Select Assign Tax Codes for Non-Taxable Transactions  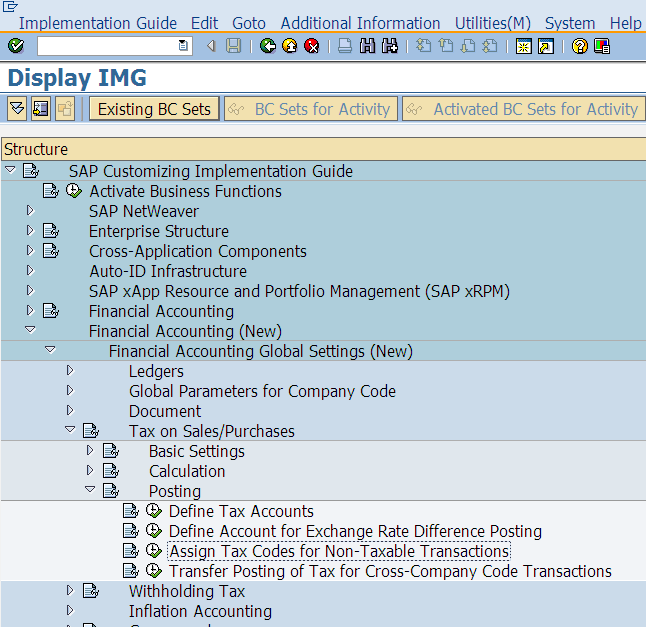tap(339, 551)
